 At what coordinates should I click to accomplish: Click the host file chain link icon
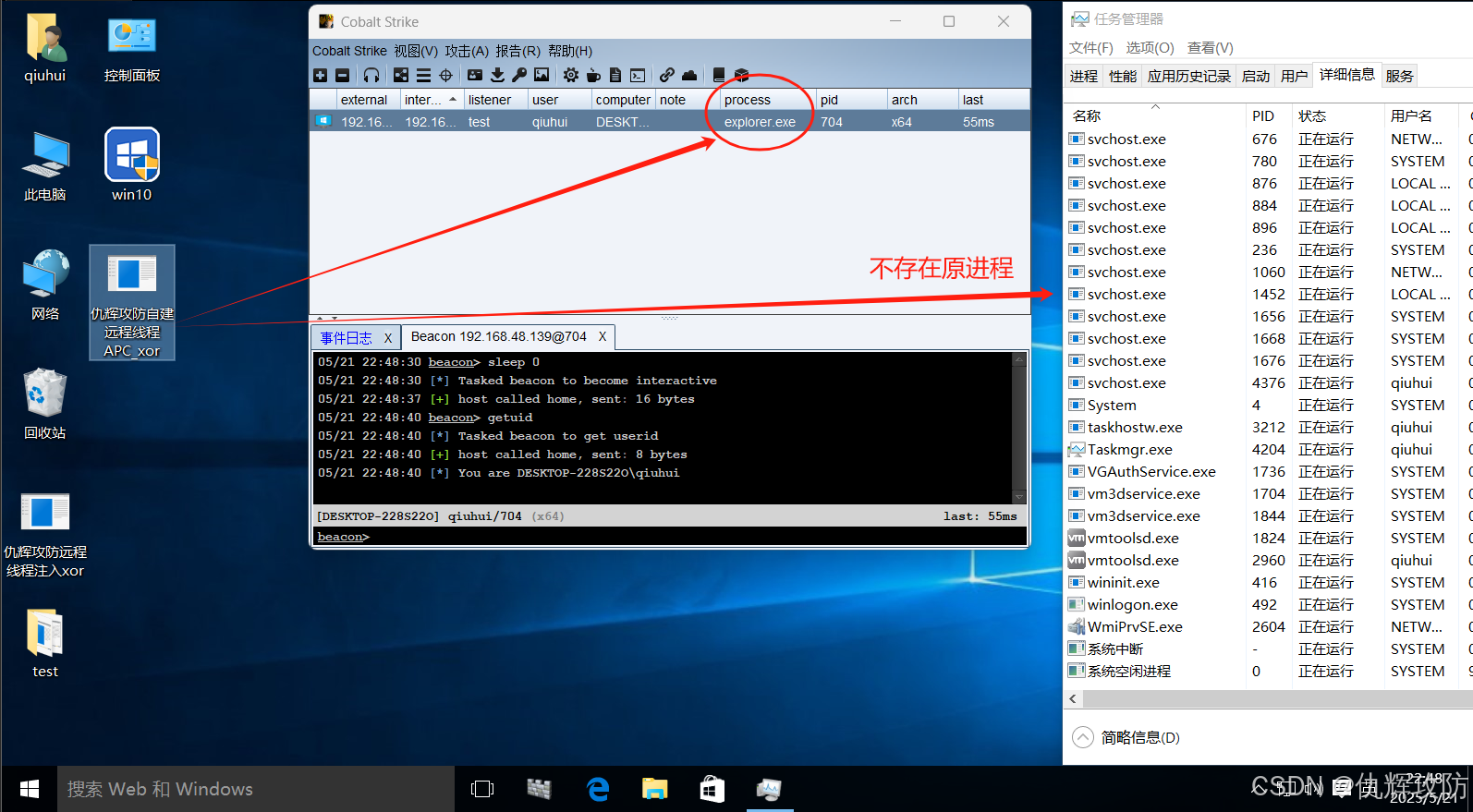(667, 76)
